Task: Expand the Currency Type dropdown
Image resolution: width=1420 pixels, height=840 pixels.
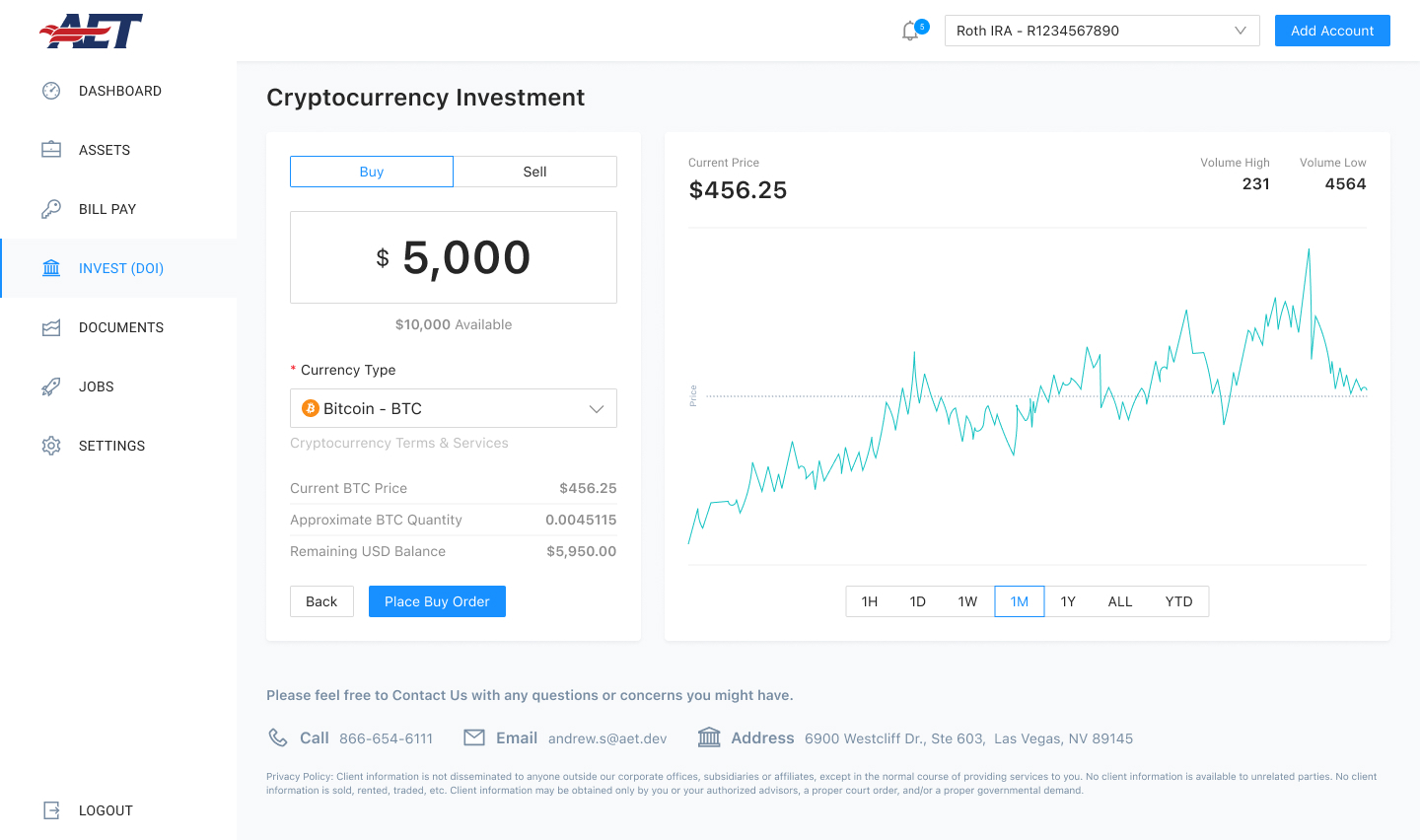Action: click(454, 408)
